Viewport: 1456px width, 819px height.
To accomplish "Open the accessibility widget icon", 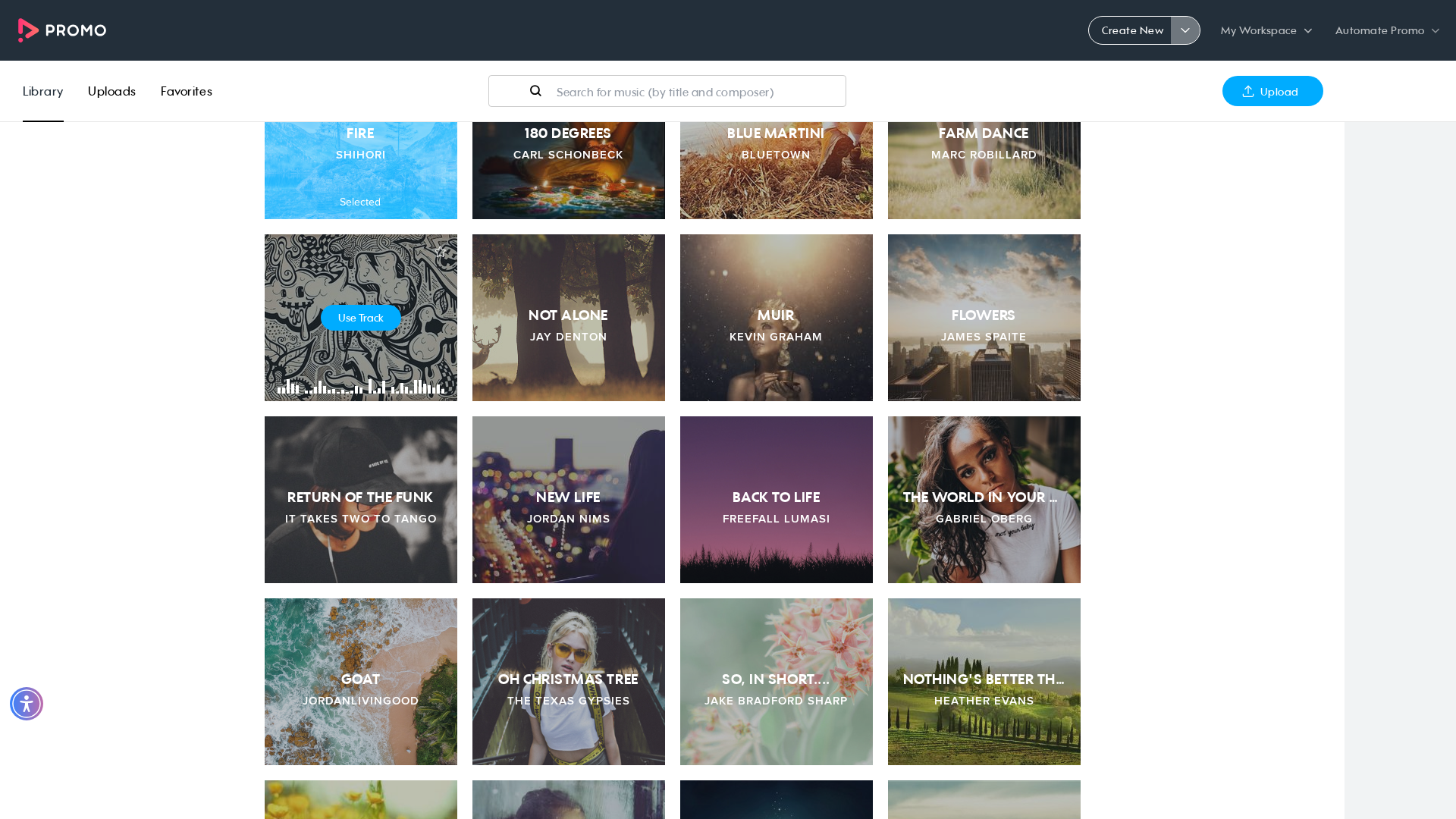I will [x=27, y=704].
